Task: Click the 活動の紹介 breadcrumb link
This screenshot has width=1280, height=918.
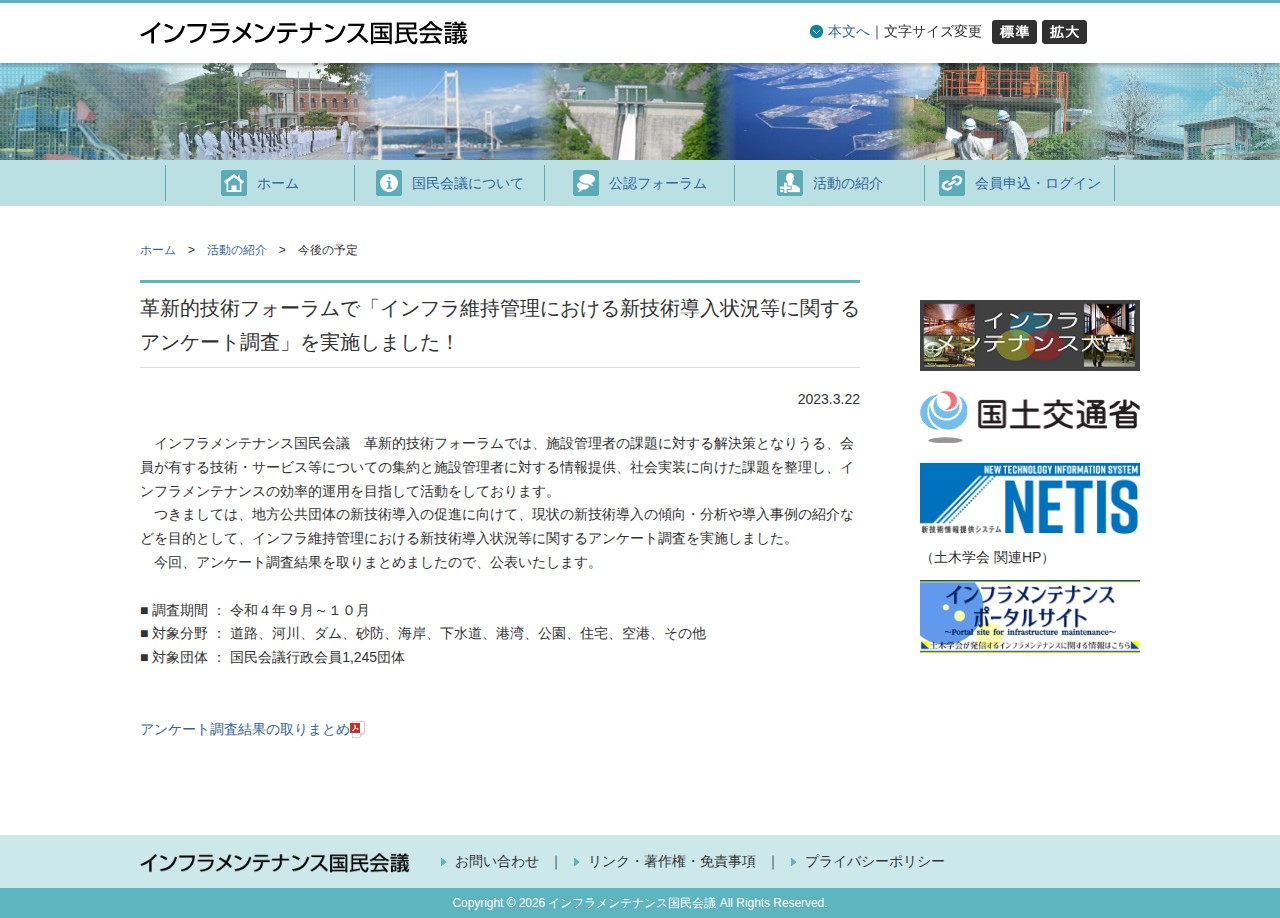Action: 237,250
